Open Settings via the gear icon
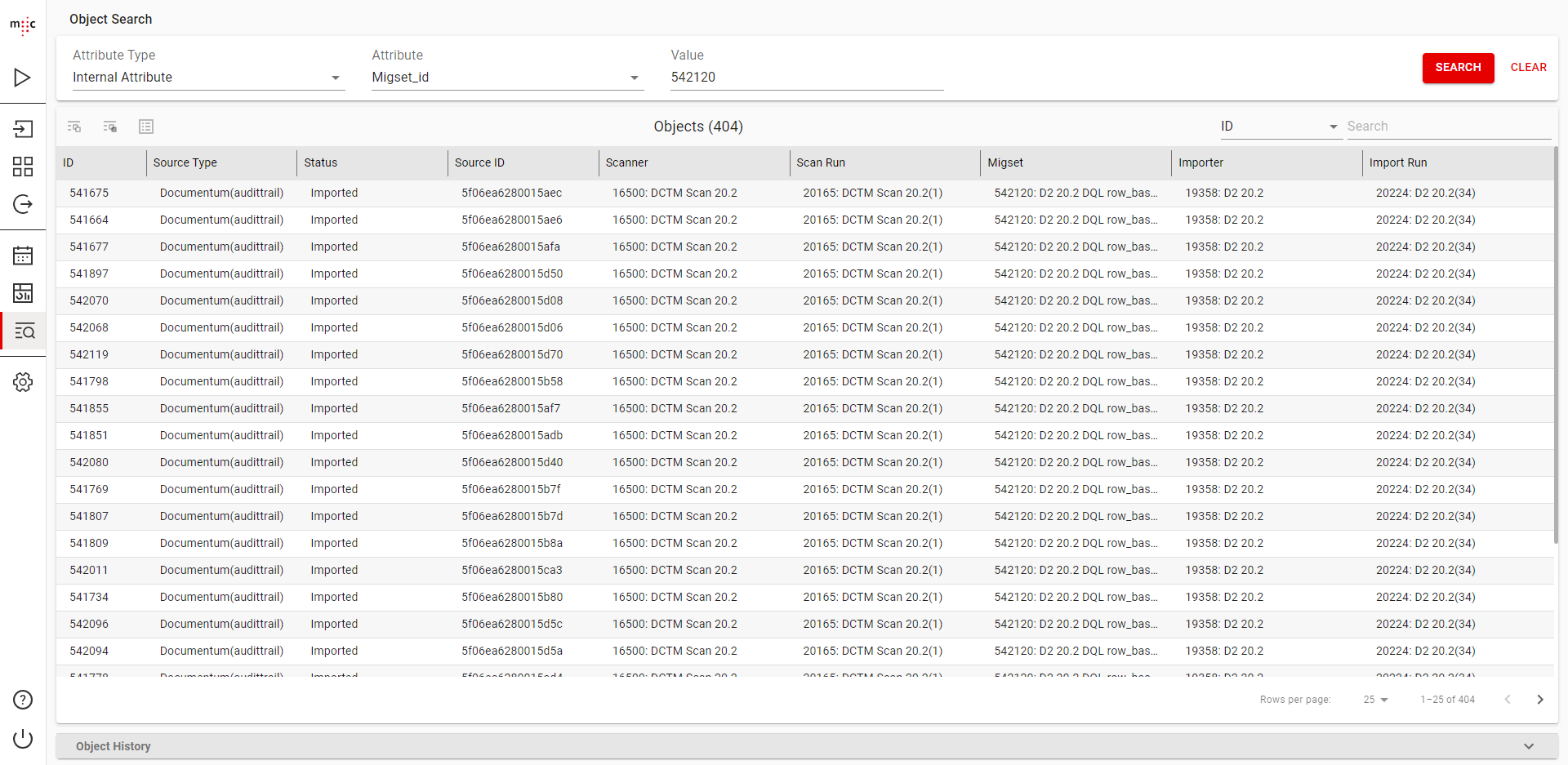Image resolution: width=1568 pixels, height=765 pixels. coord(22,381)
